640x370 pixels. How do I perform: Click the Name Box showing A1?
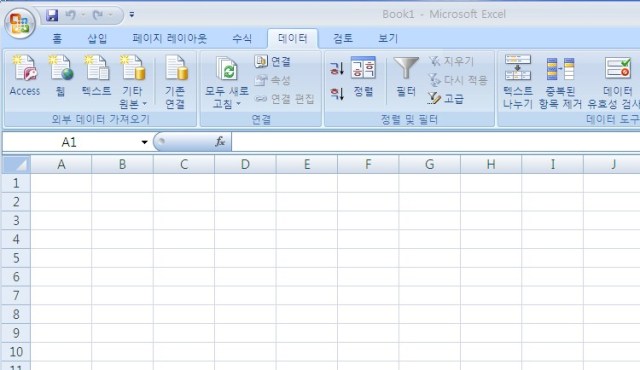pos(69,142)
